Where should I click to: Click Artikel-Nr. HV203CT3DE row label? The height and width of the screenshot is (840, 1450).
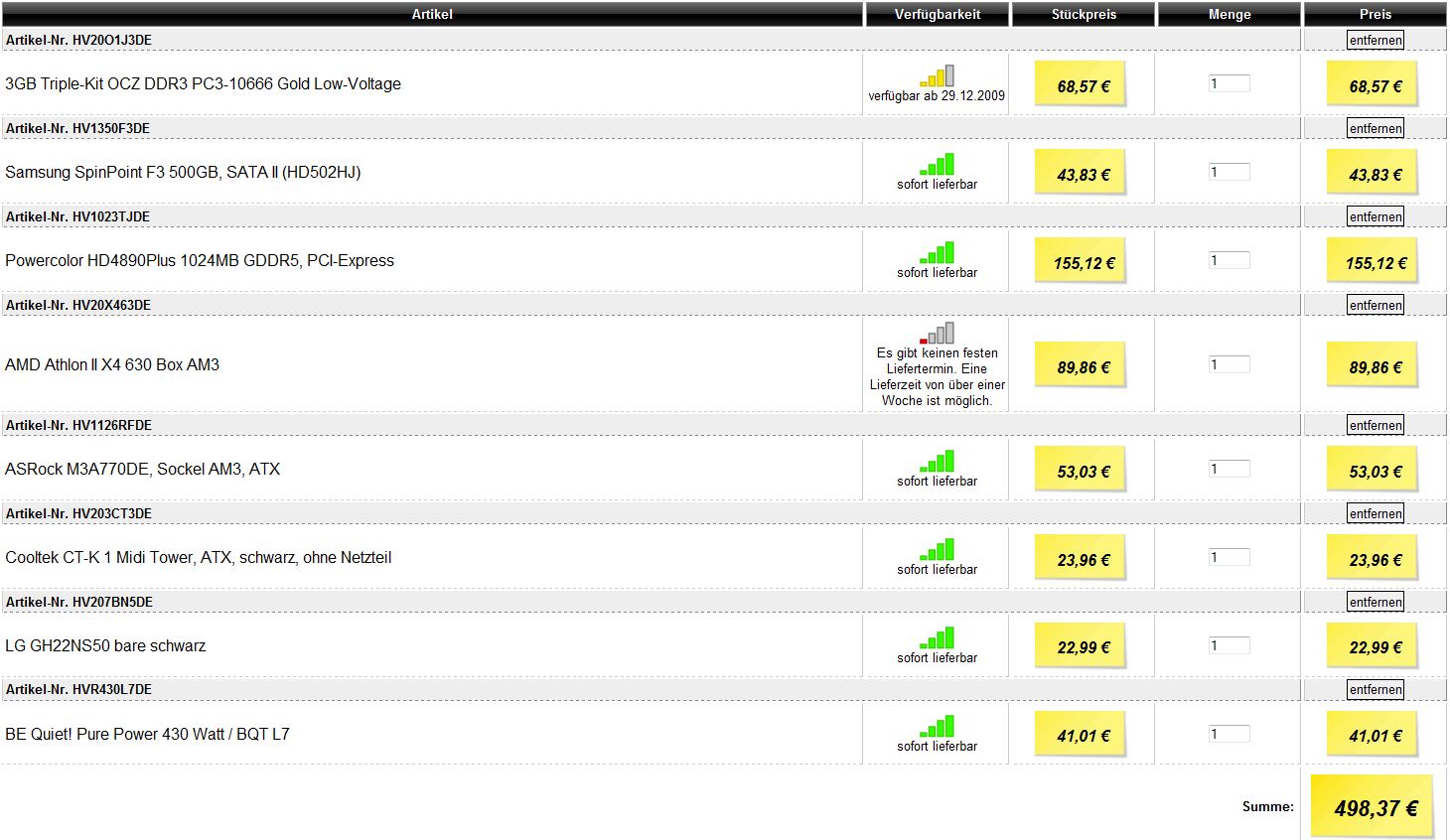[78, 513]
